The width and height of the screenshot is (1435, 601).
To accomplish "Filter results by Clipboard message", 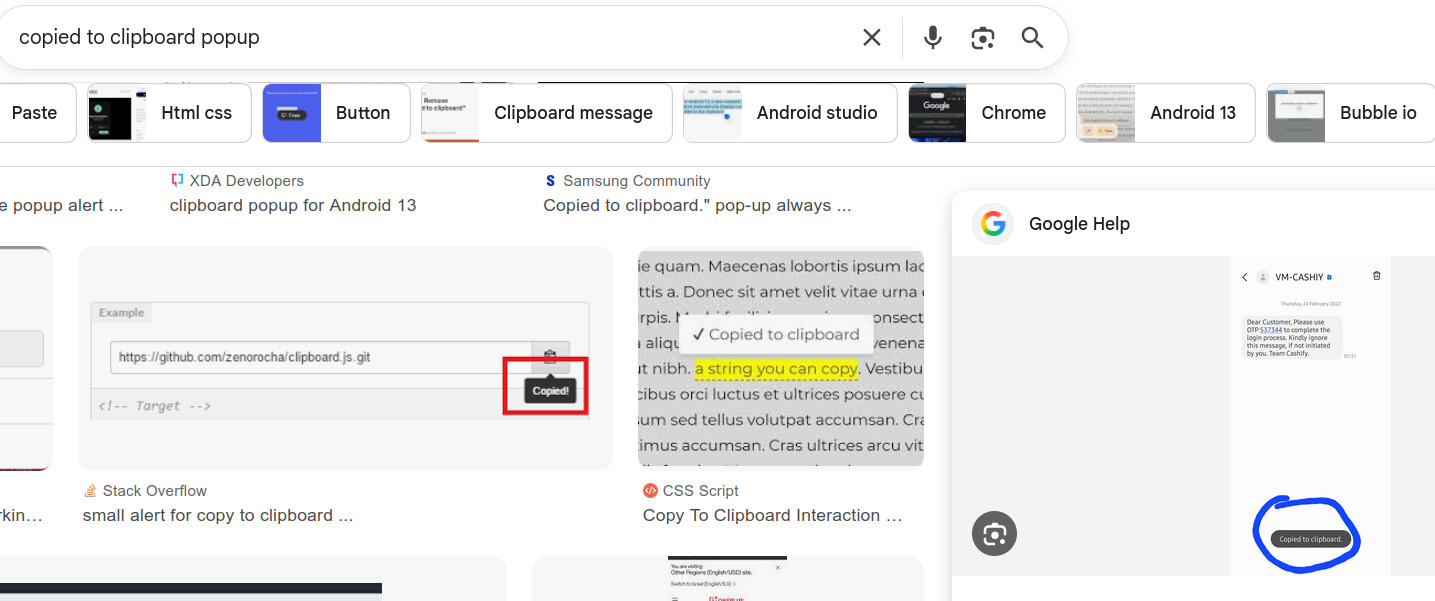I will click(546, 113).
